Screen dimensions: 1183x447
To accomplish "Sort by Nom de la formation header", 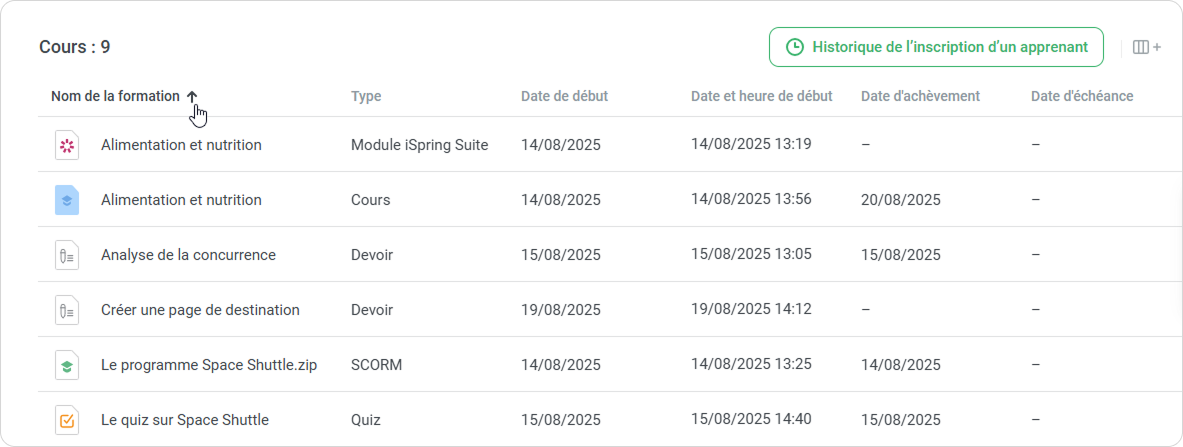I will [115, 97].
